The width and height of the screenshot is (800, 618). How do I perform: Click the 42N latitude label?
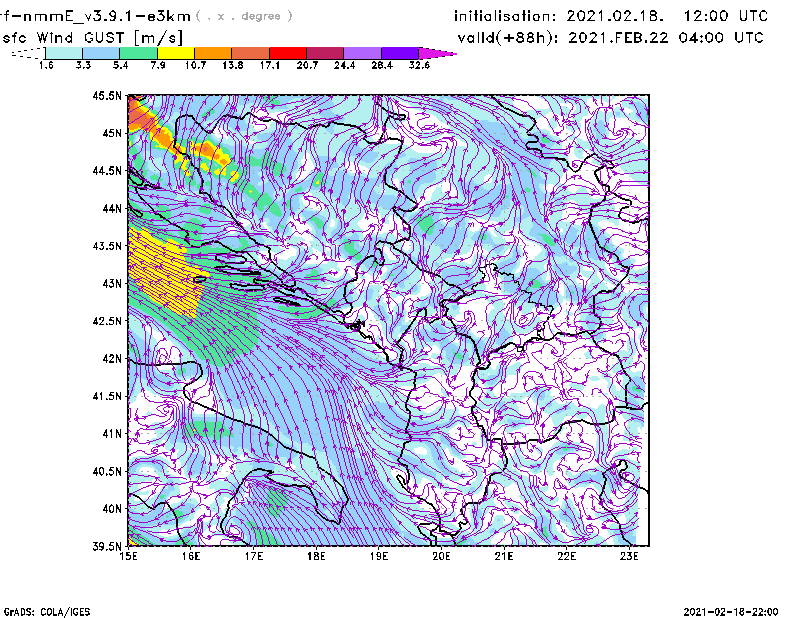[112, 358]
